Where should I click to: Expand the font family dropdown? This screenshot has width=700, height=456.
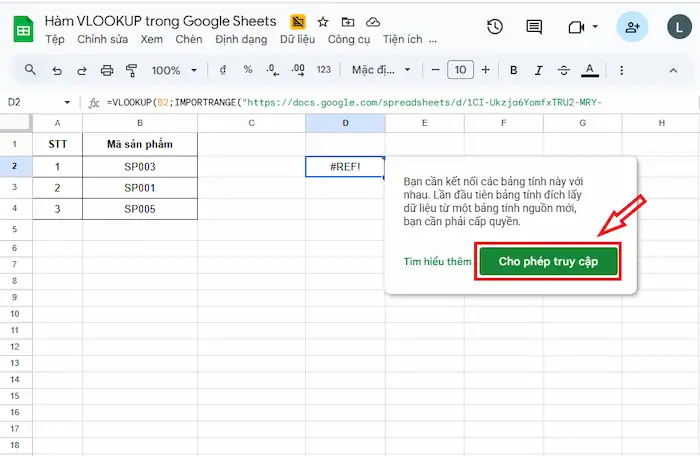click(380, 70)
